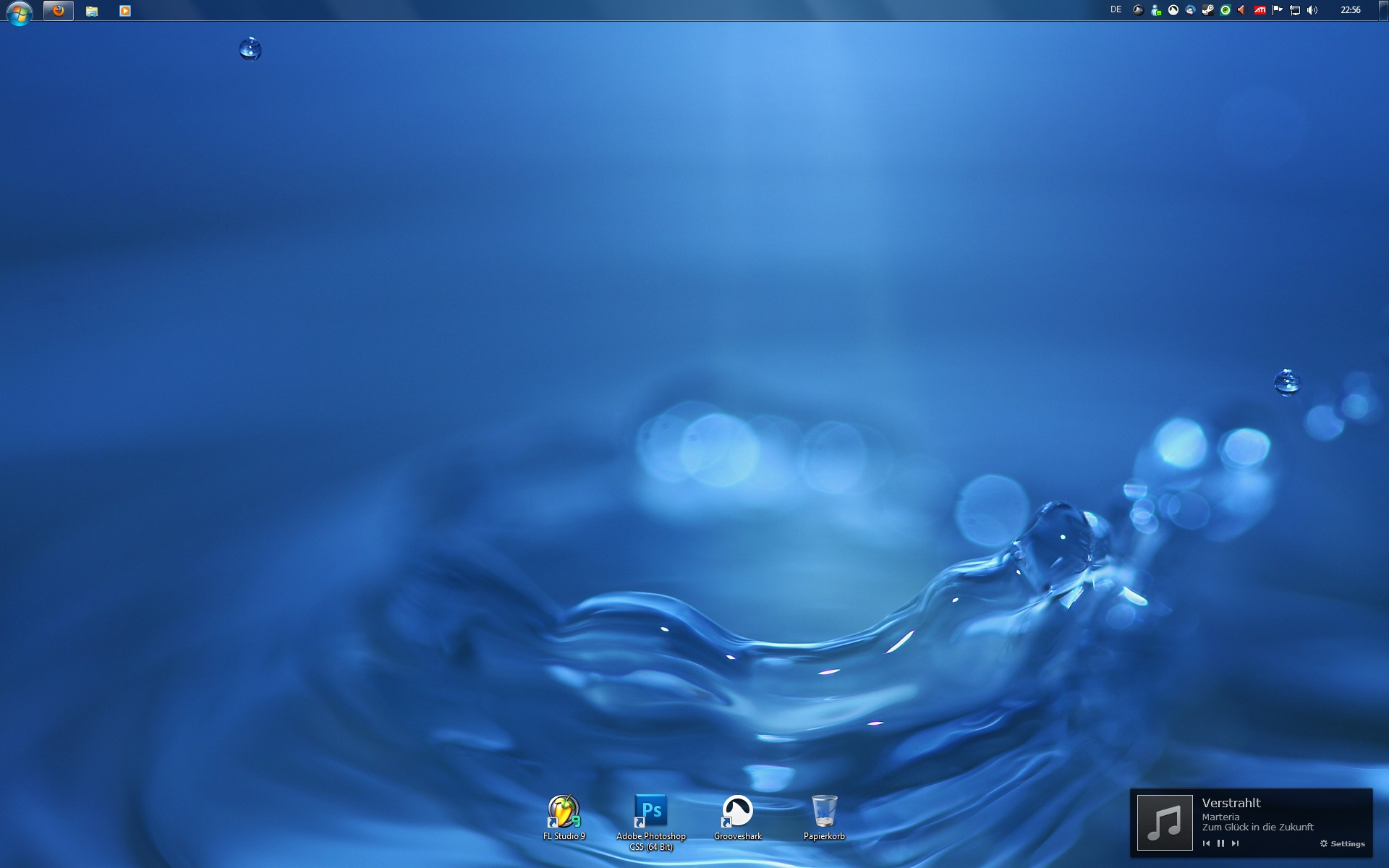This screenshot has height=868, width=1389.
Task: Pause the currently playing song
Action: tap(1220, 843)
